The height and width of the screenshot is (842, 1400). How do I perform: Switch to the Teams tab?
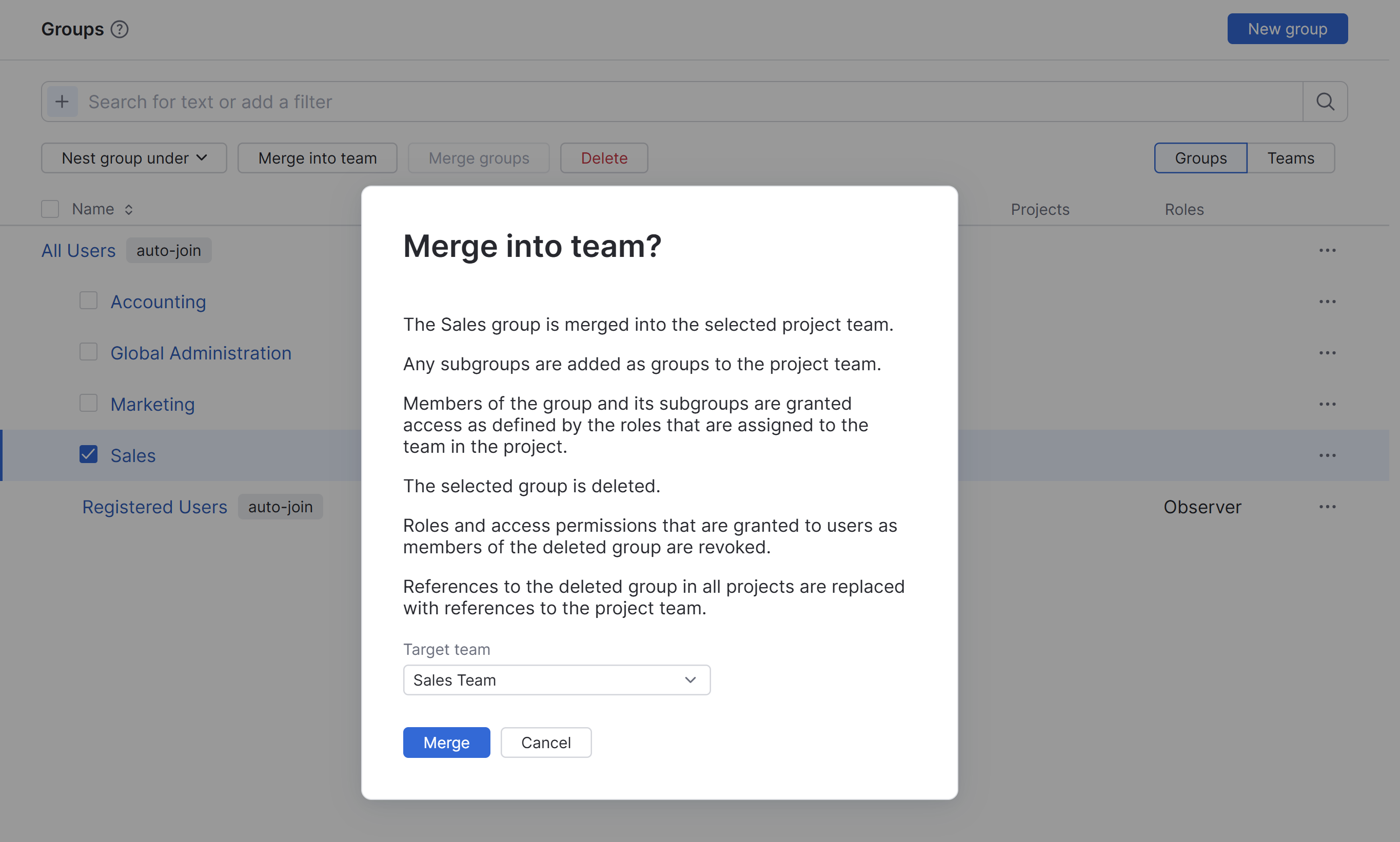1291,158
